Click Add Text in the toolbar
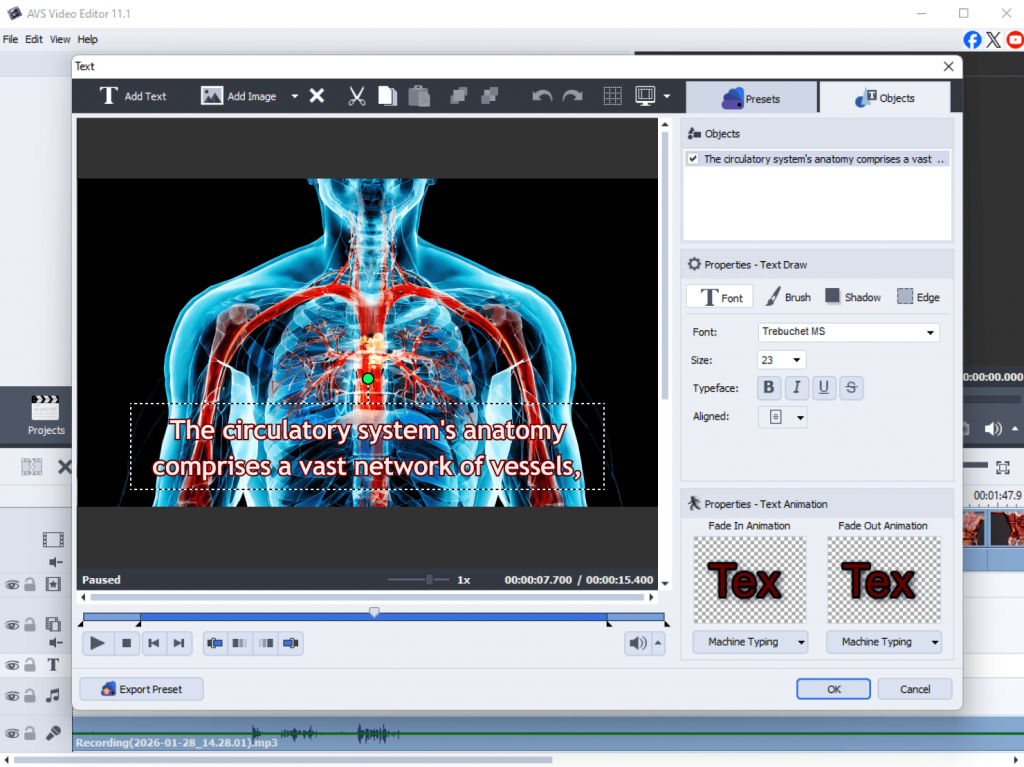 pyautogui.click(x=133, y=96)
